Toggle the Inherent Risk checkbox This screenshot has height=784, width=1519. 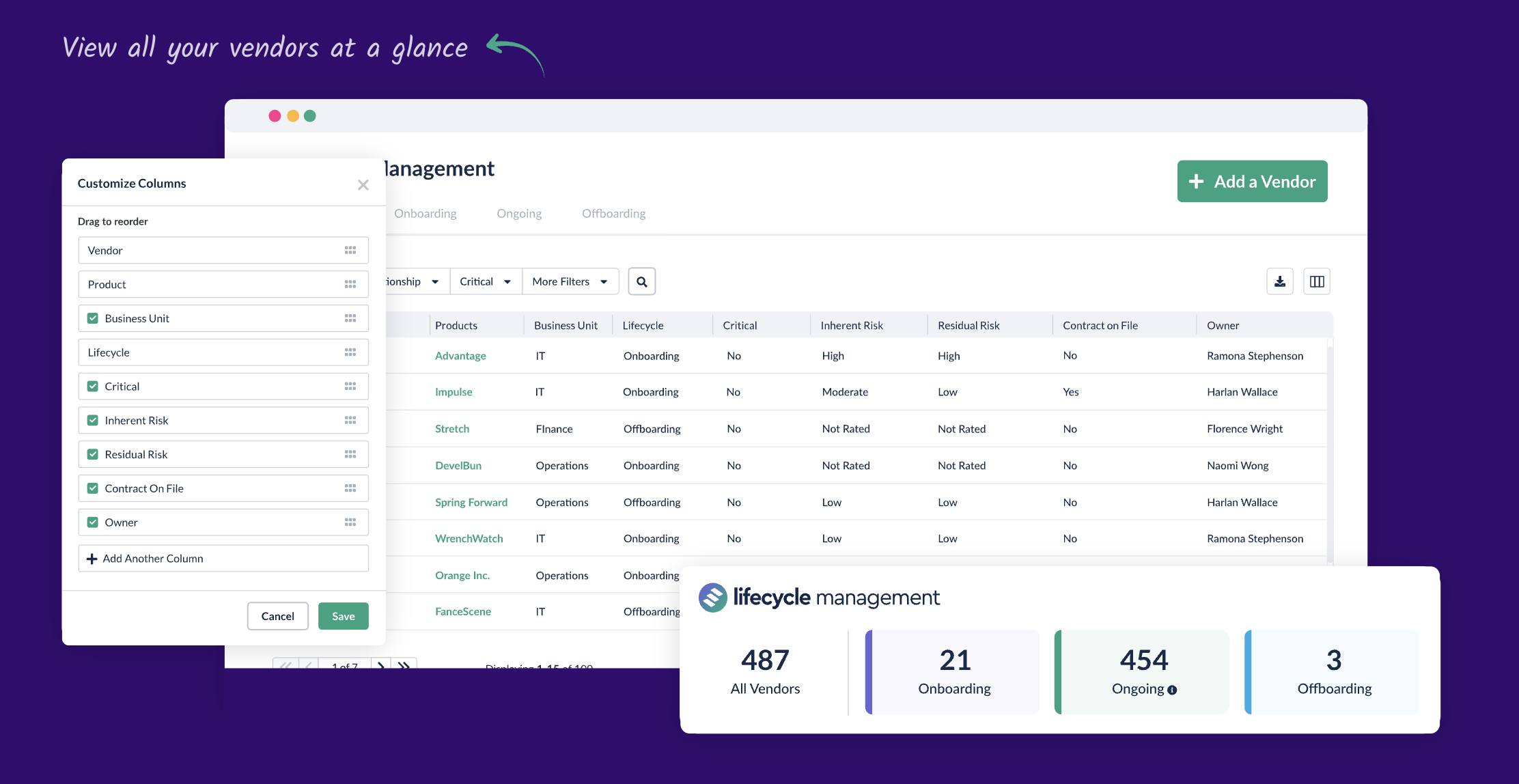[93, 421]
